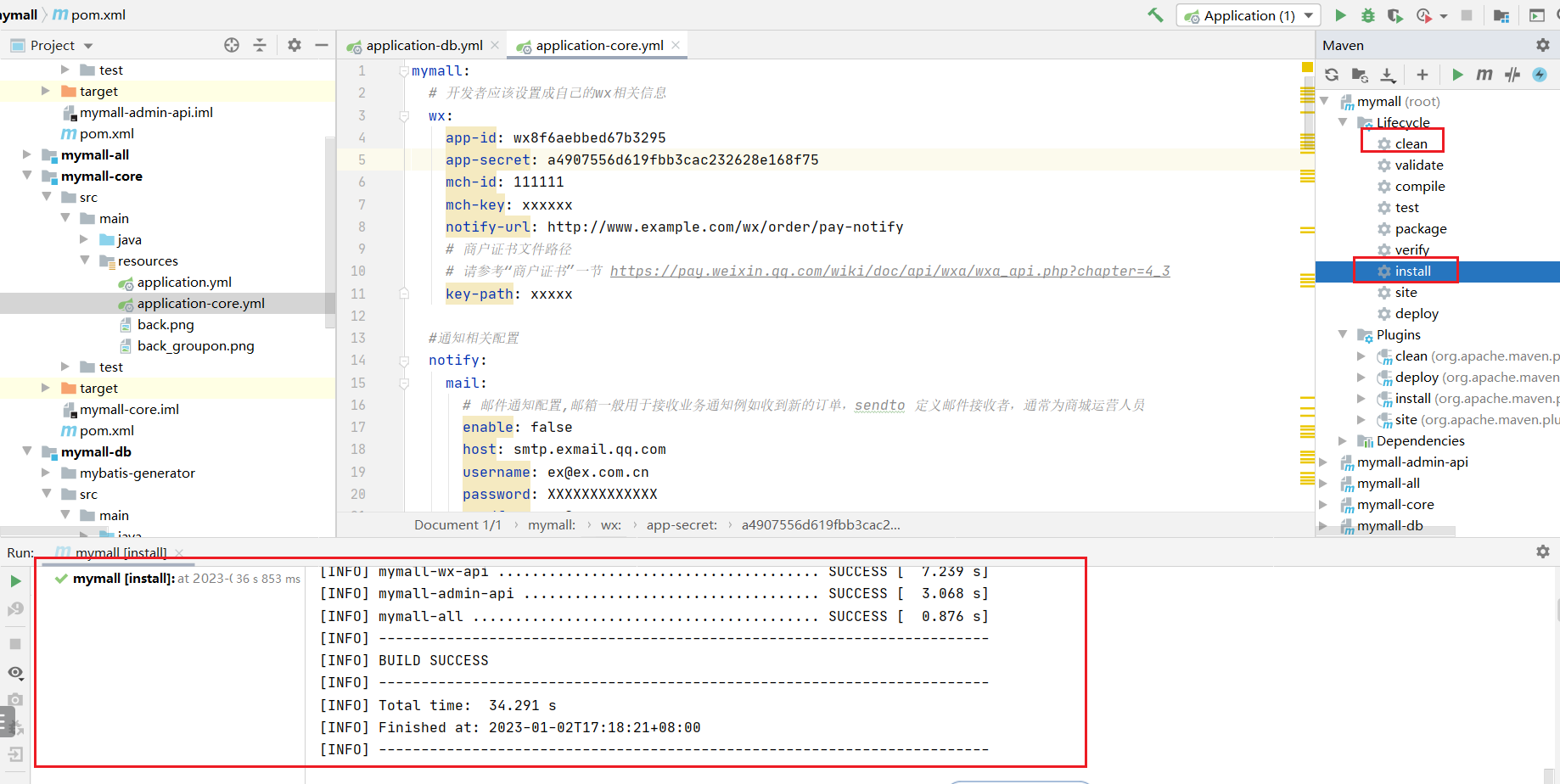Select the mymall [install] run tab
Screen dimensions: 1560x784
tap(121, 552)
